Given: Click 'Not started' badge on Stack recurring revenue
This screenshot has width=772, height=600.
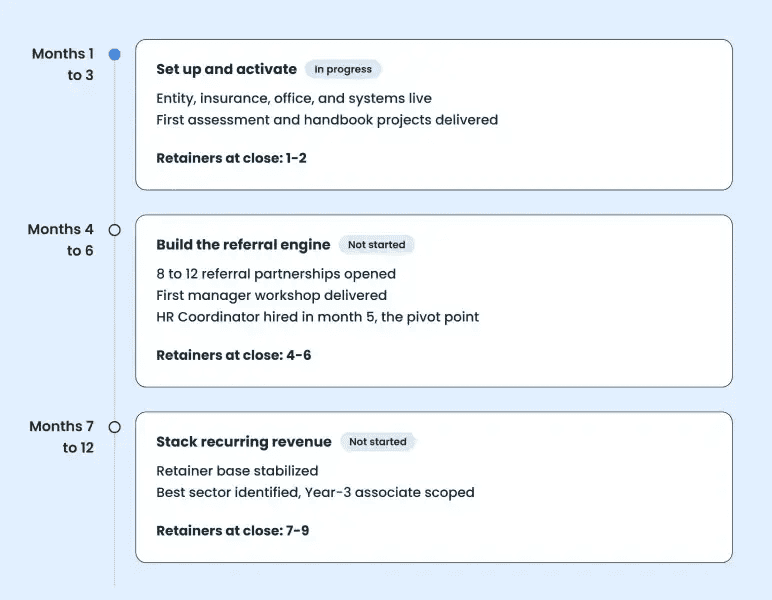Looking at the screenshot, I should tap(378, 442).
